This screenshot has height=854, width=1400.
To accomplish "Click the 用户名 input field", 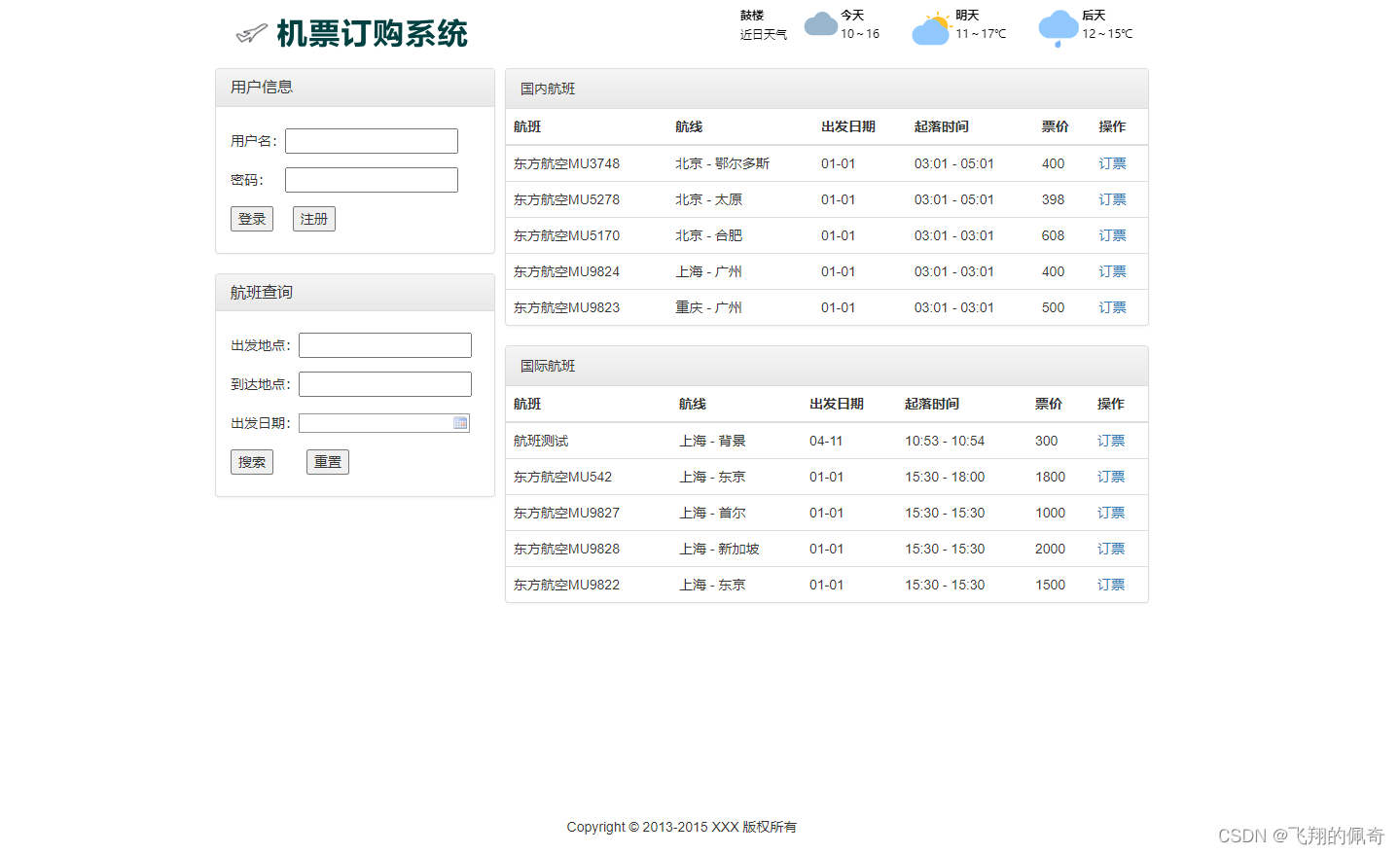I will pos(371,140).
